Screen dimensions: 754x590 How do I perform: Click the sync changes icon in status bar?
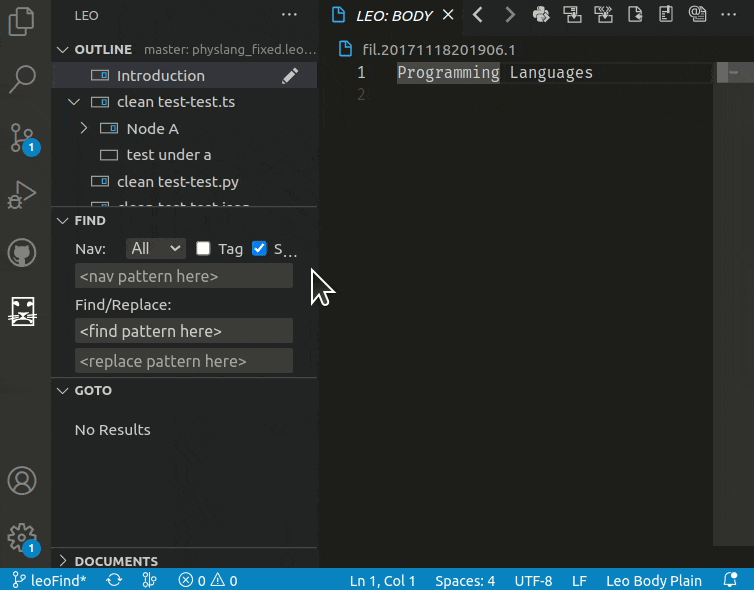(x=114, y=580)
